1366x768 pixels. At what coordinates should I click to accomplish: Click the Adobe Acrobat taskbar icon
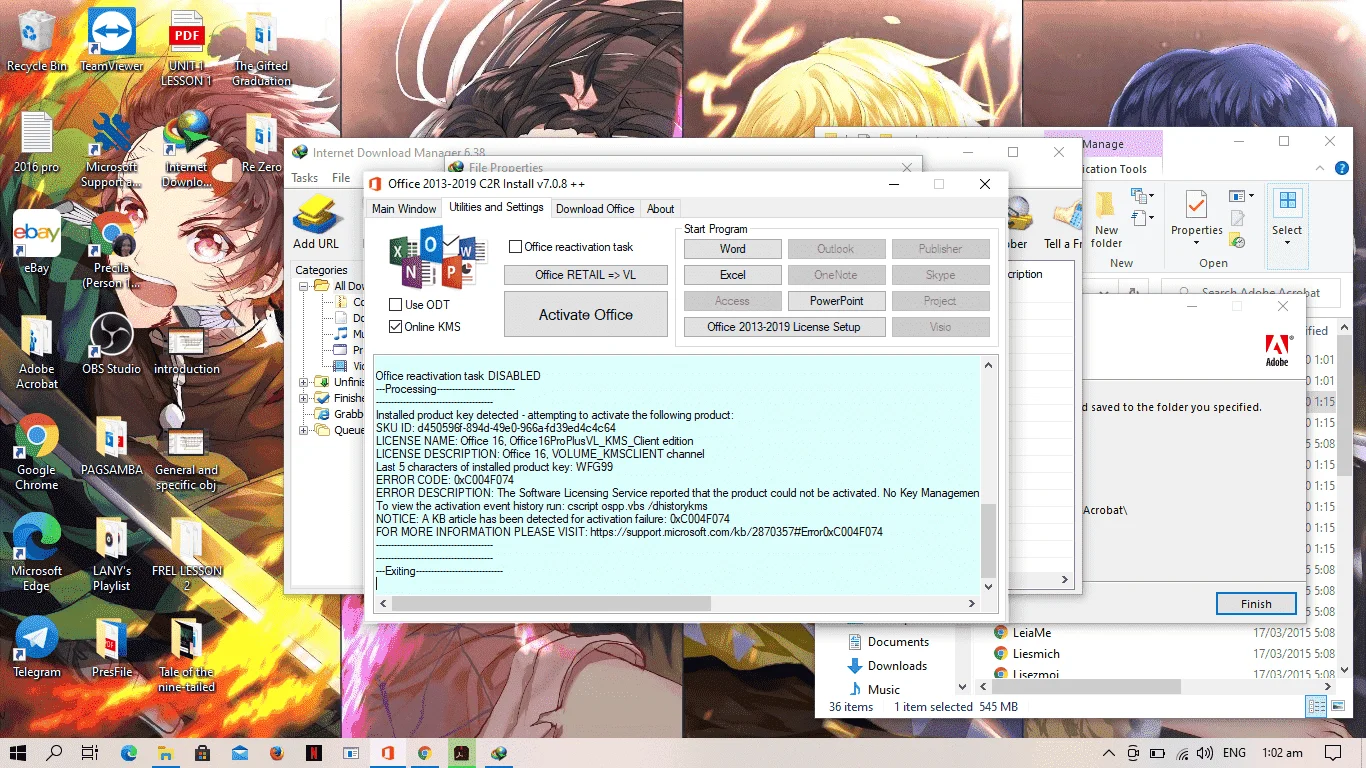click(x=461, y=753)
